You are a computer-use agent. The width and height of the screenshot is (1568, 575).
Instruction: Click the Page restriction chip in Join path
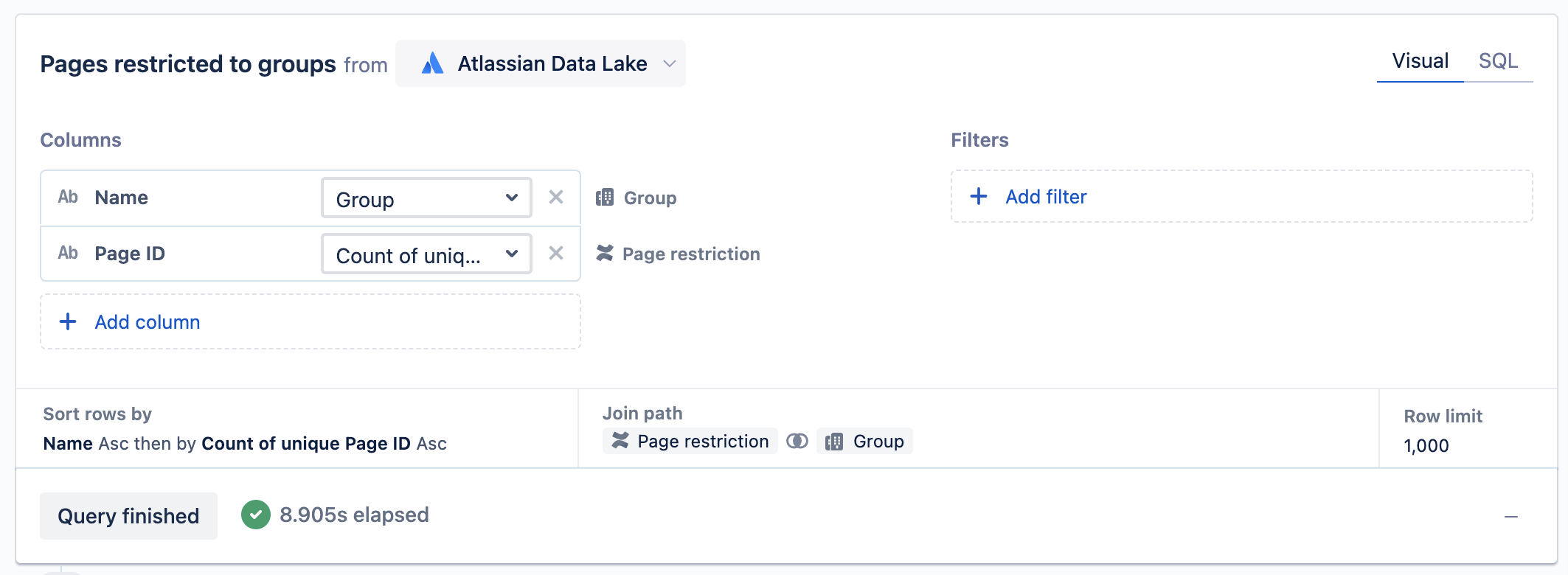(x=690, y=441)
